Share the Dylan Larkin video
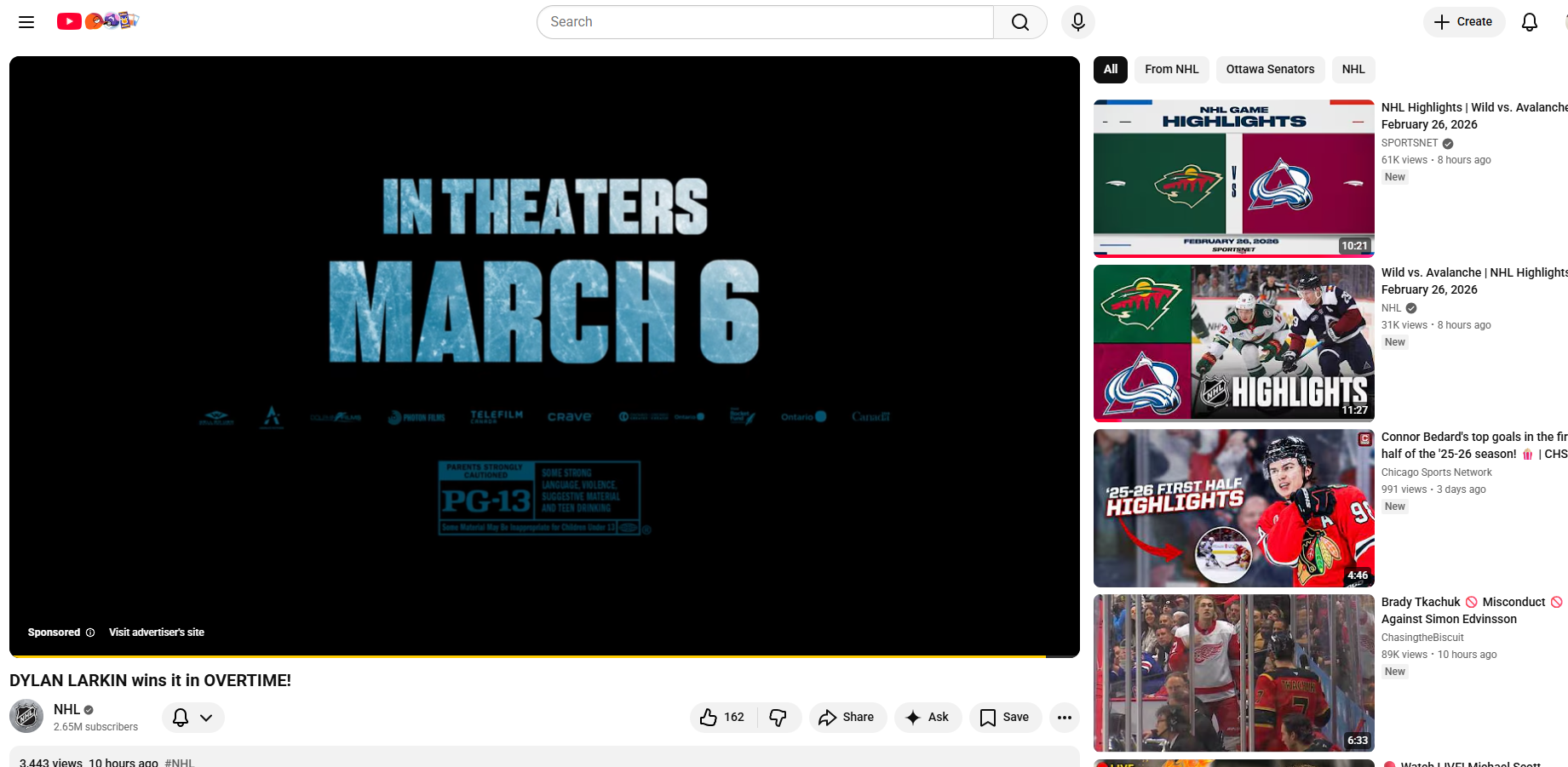The height and width of the screenshot is (767, 1568). tap(847, 718)
